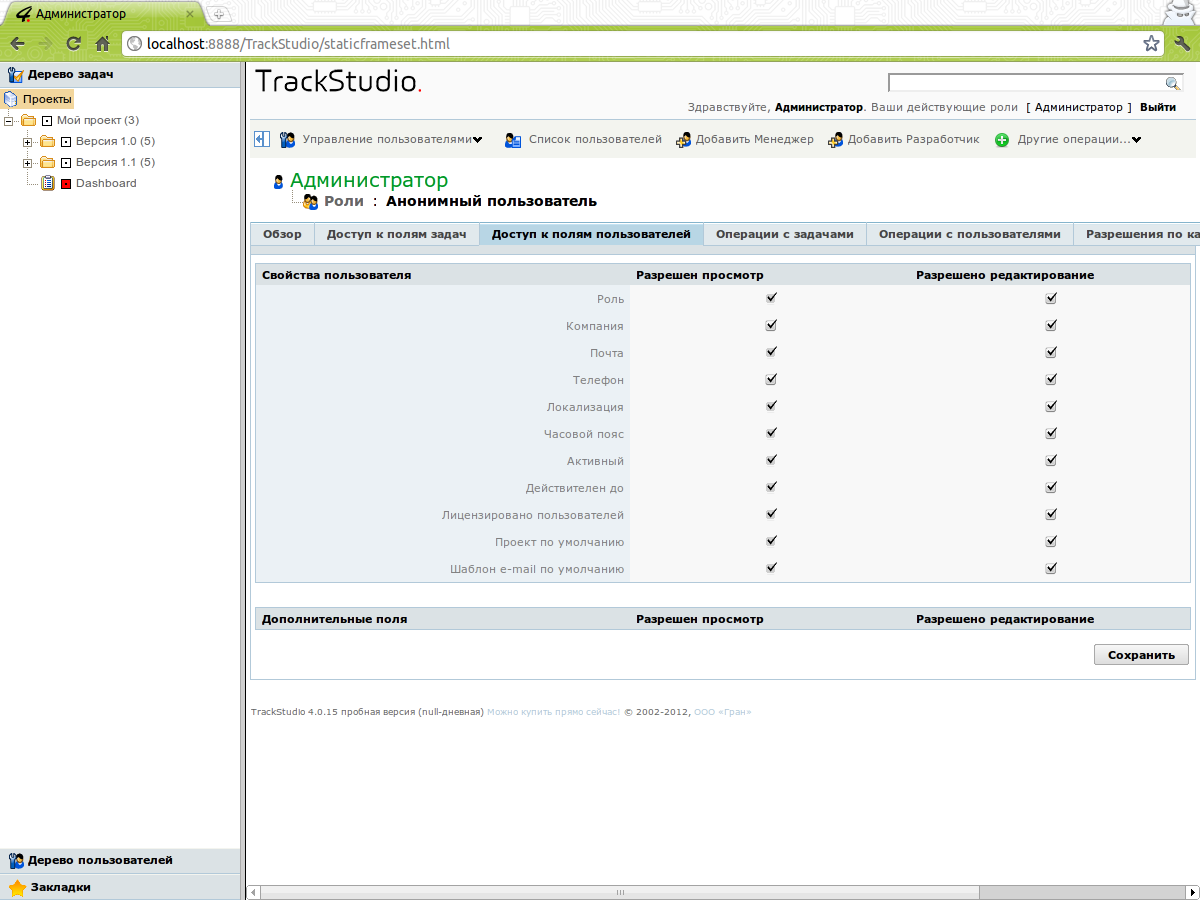
Task: Click the Дерево задач panel icon
Action: 15,74
